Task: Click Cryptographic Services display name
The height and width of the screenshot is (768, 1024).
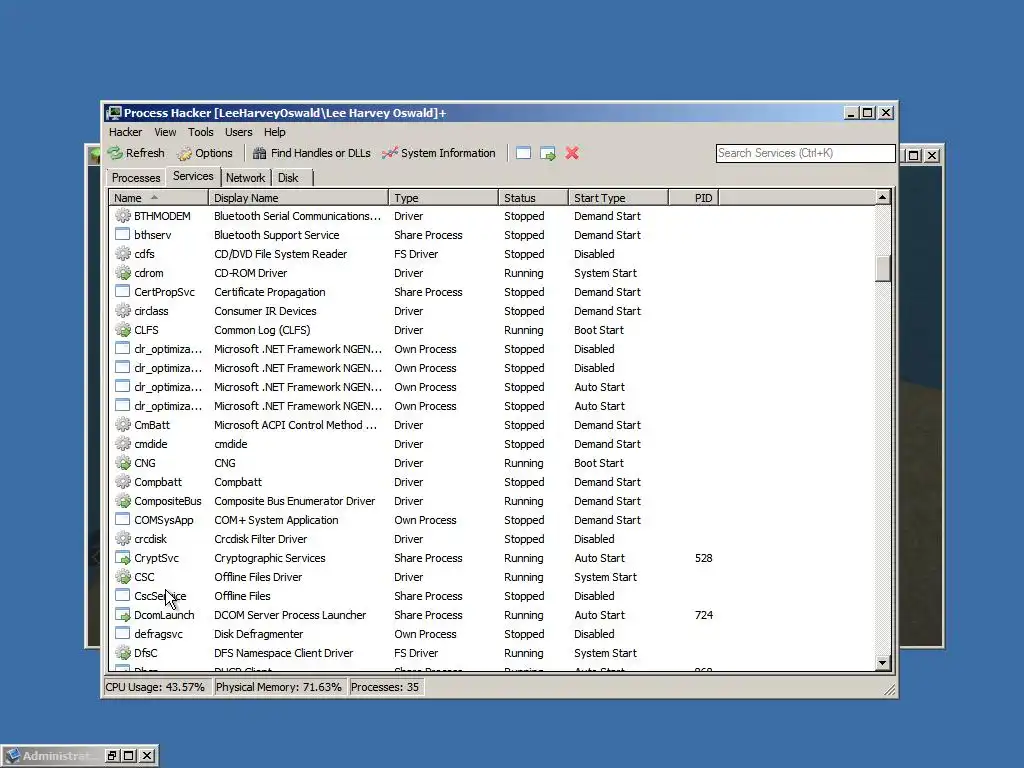Action: (x=270, y=558)
